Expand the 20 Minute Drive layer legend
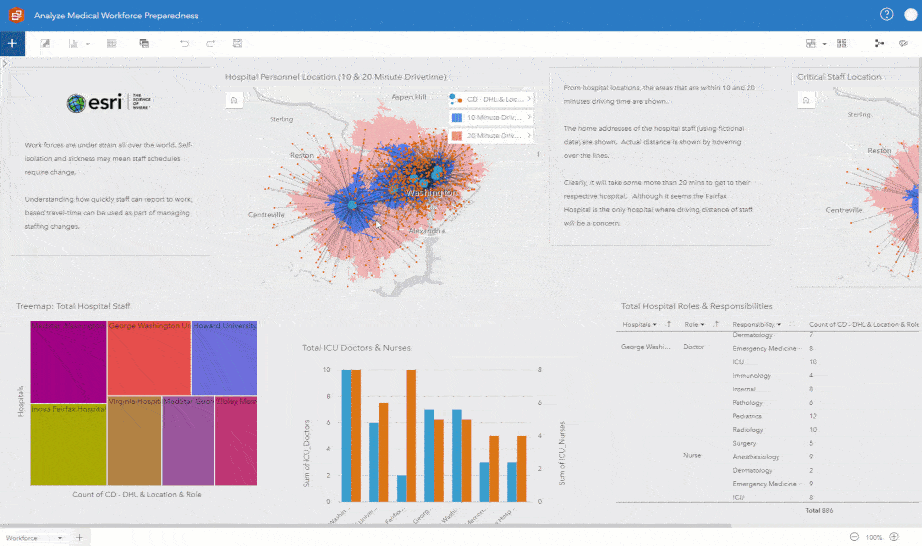922x546 pixels. [x=529, y=136]
